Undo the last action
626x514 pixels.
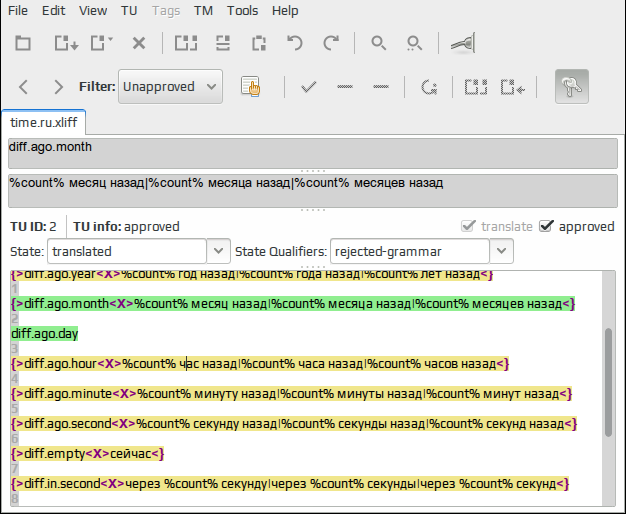[295, 43]
